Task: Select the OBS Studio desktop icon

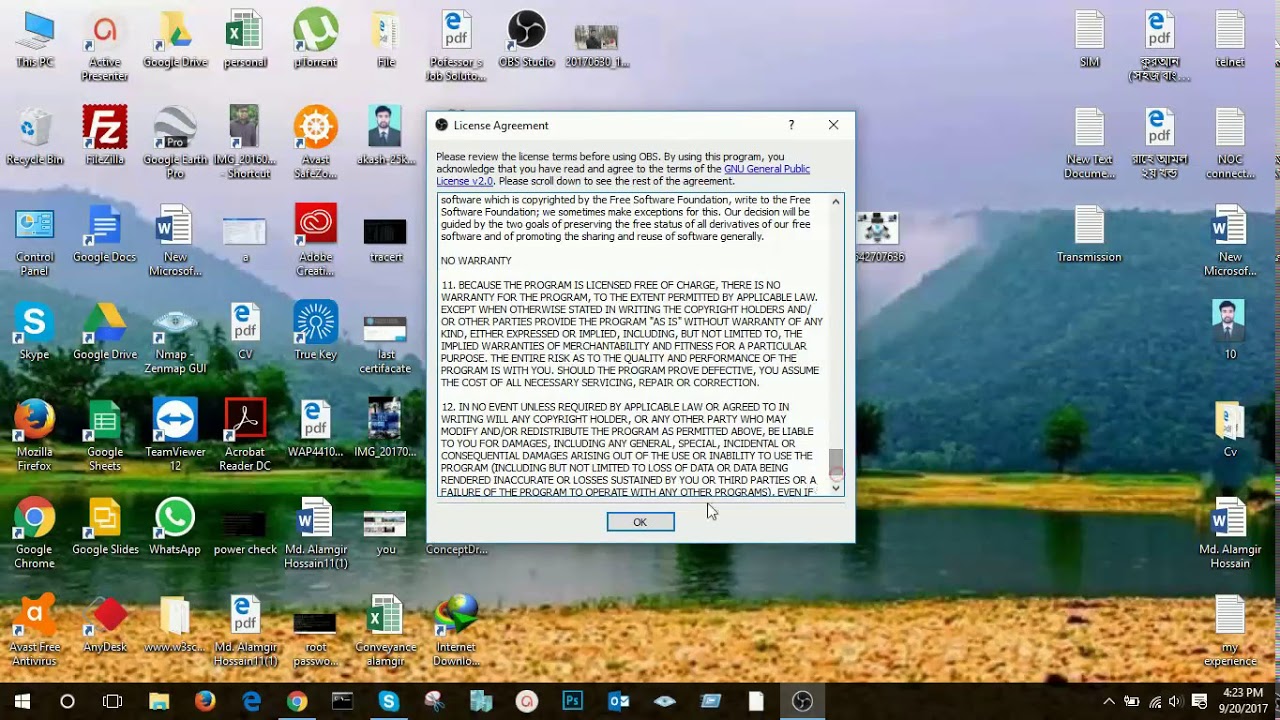Action: pos(526,40)
